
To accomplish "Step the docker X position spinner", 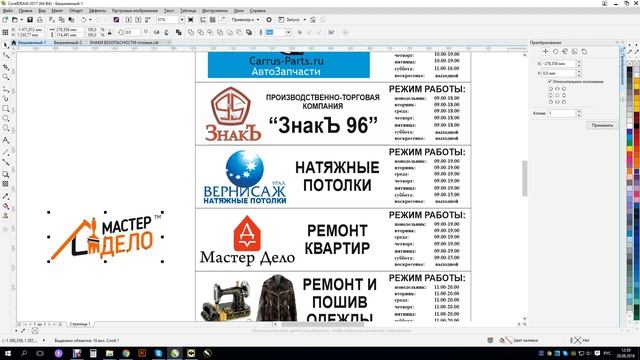I will (579, 64).
